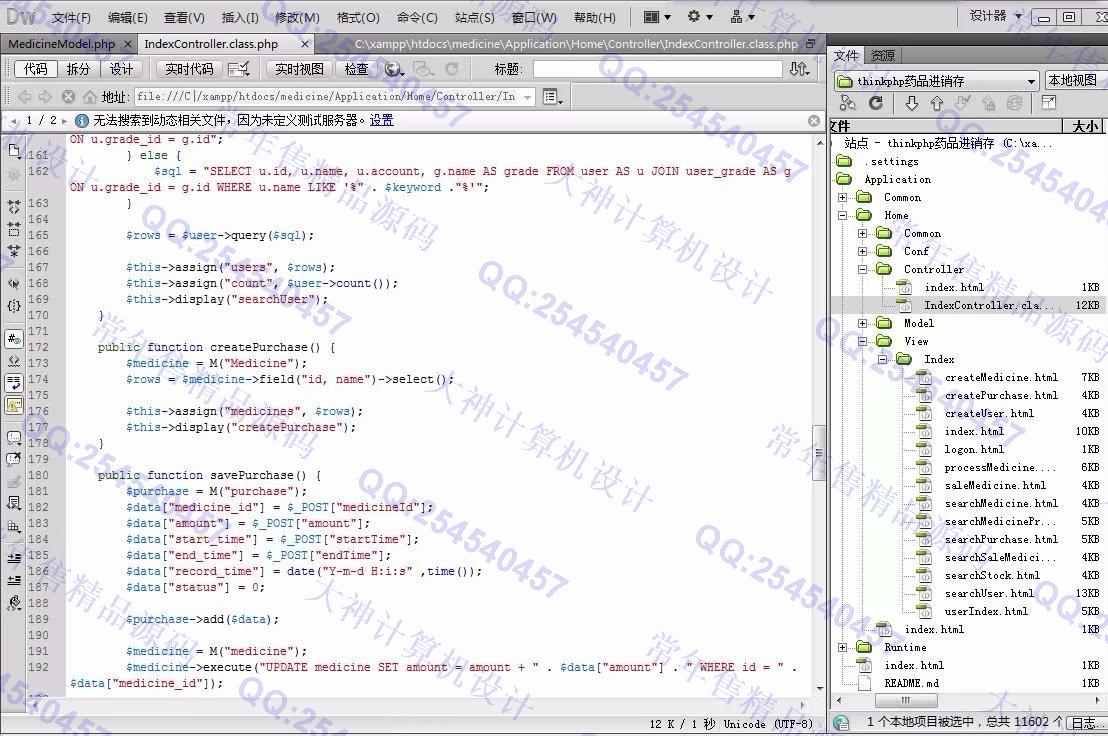
Task: Expand the Model folder
Action: click(x=862, y=324)
